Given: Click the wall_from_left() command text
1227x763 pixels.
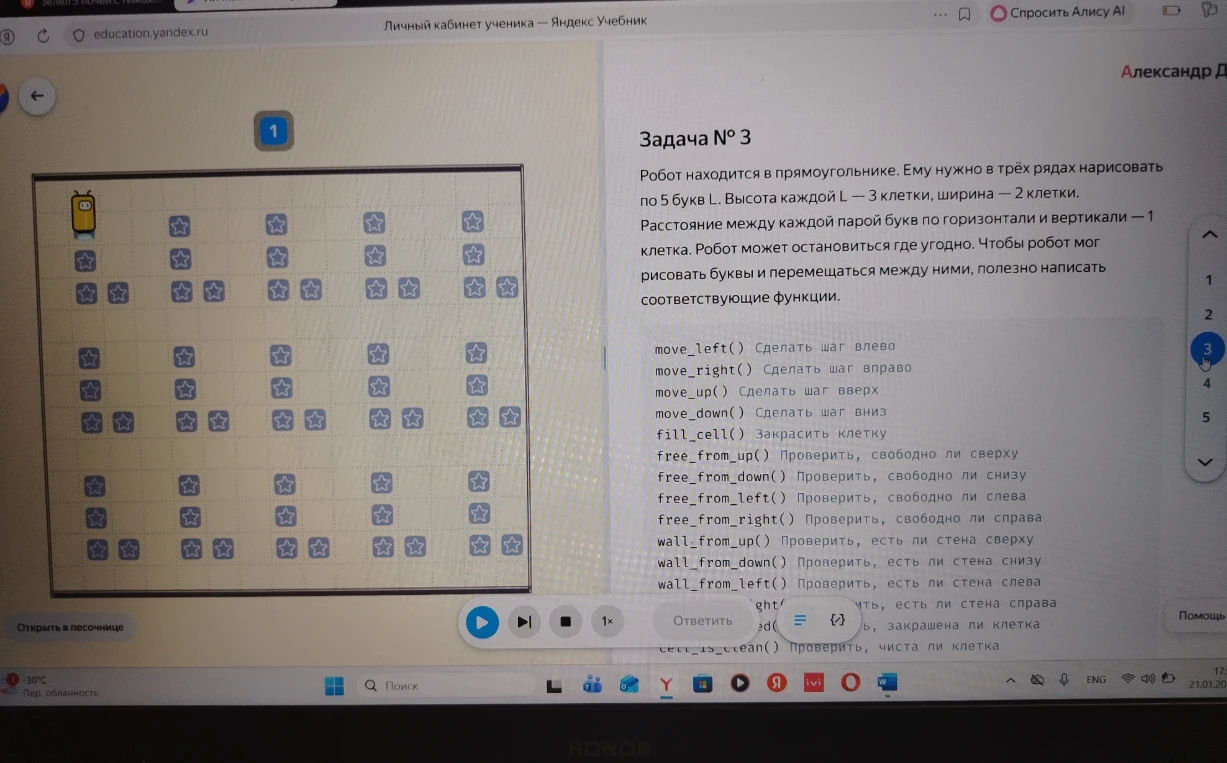Looking at the screenshot, I should [722, 583].
